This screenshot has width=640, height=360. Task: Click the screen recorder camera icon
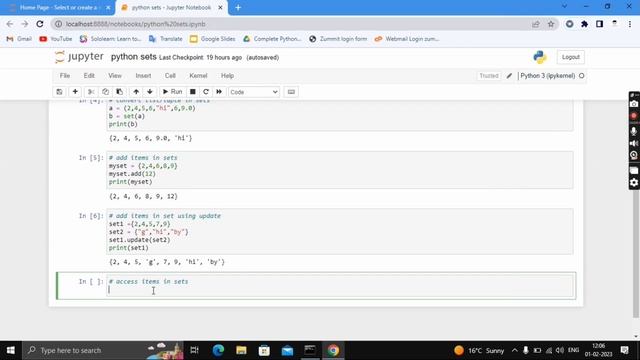[634, 104]
